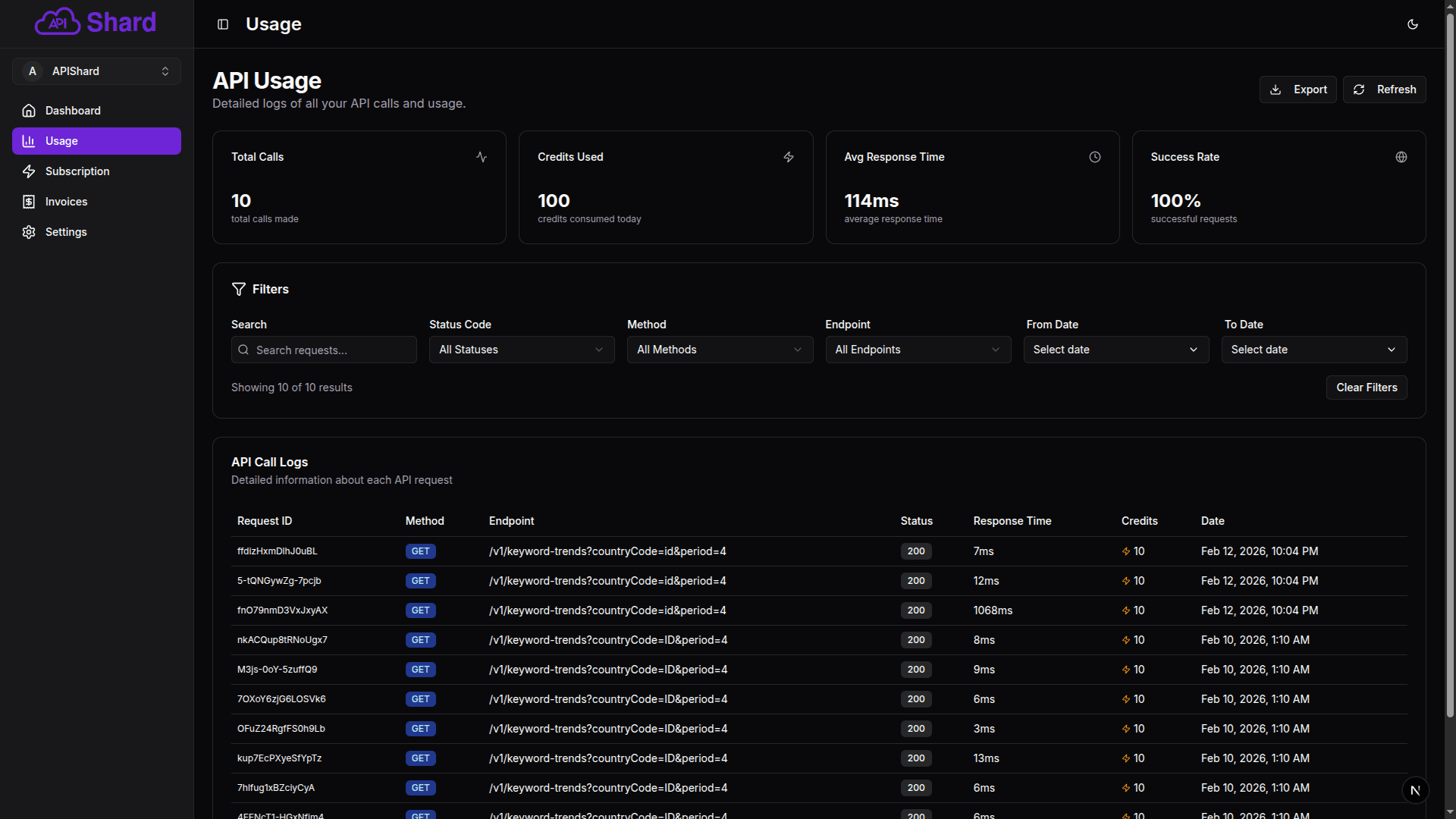Click the Refresh button

click(1384, 89)
